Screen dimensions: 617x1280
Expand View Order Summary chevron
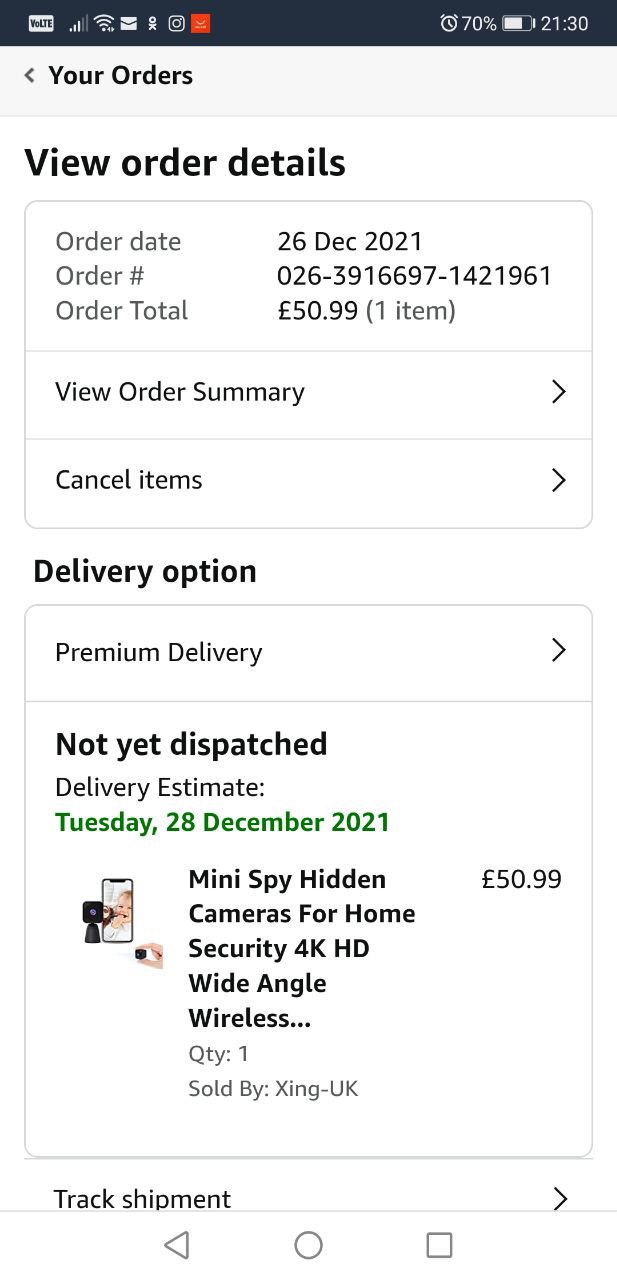point(559,392)
